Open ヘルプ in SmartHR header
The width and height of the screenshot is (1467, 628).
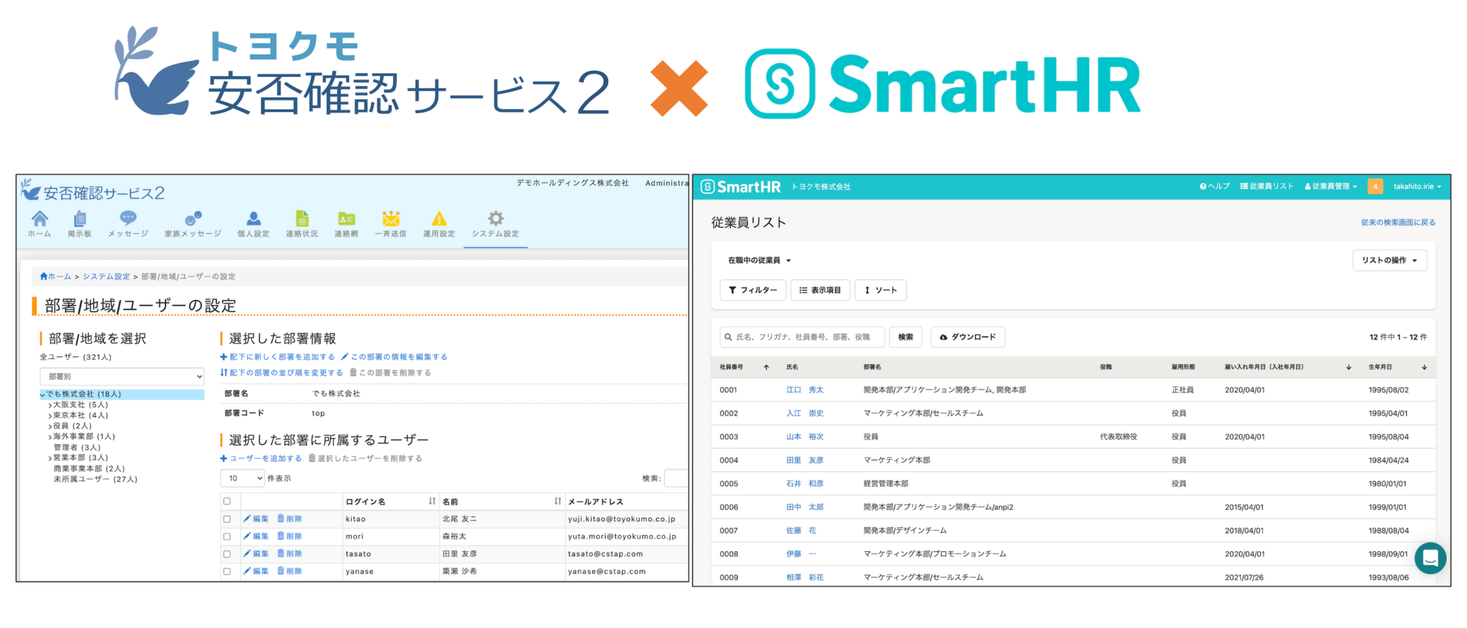[1214, 186]
